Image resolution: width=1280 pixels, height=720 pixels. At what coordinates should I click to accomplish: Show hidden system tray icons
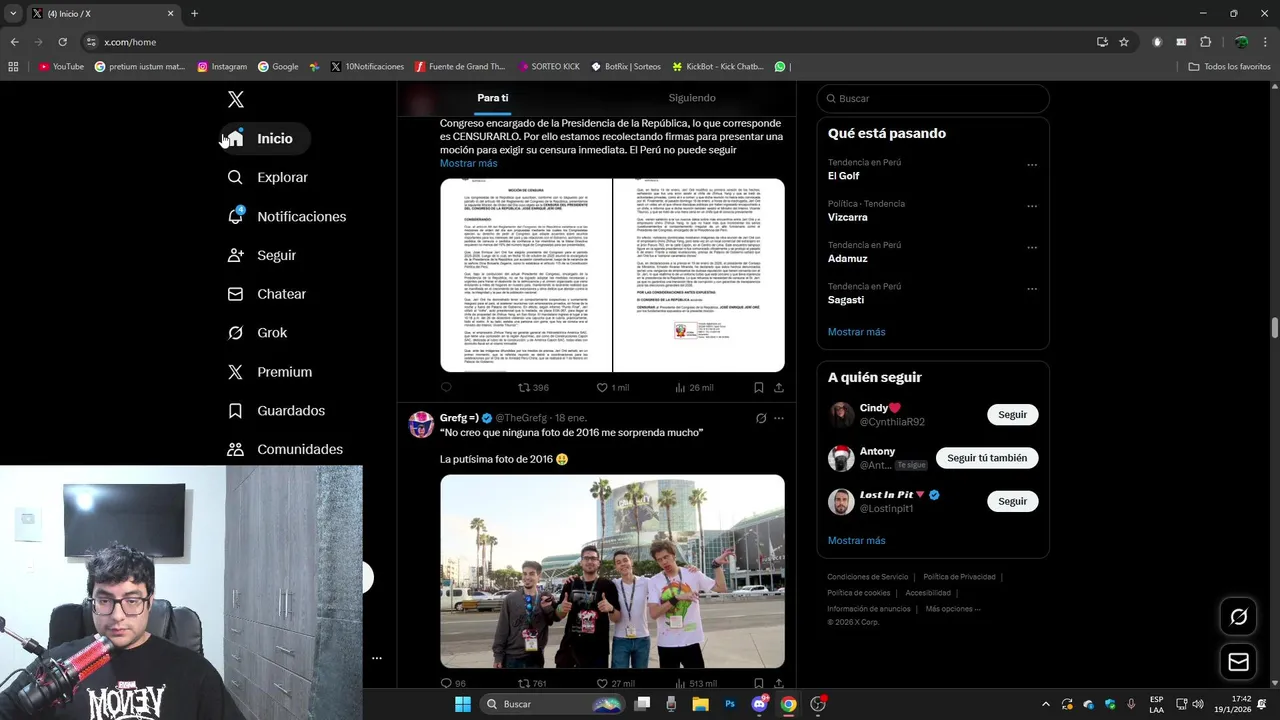(x=1046, y=704)
